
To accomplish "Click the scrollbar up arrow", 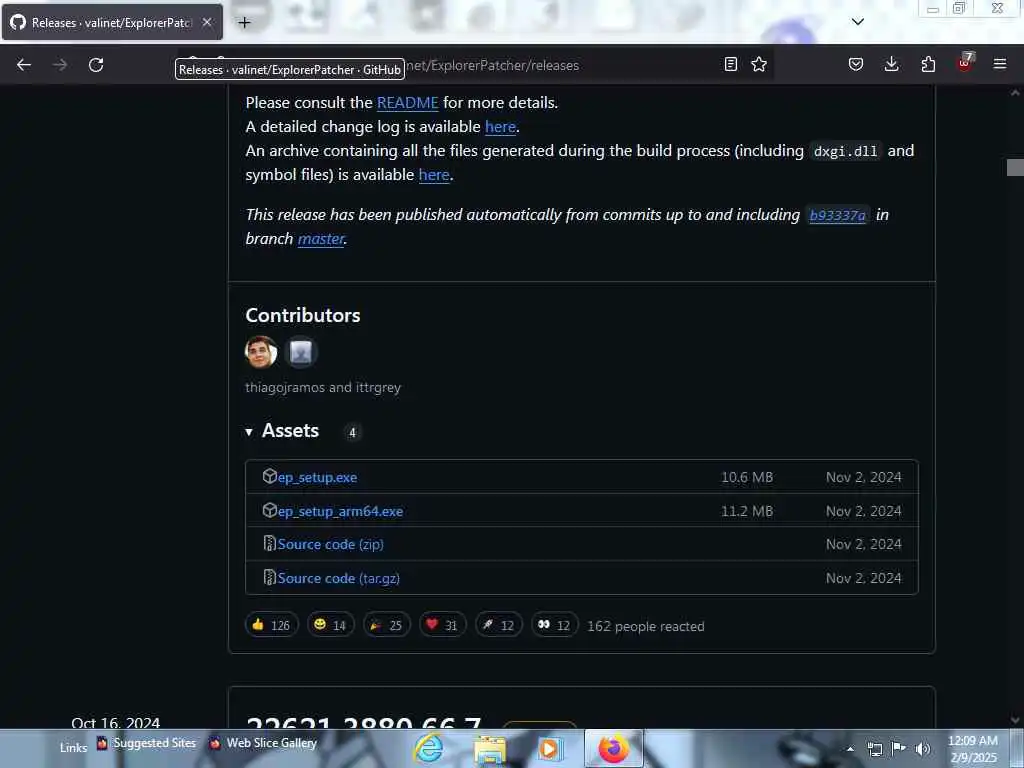I will pos(1015,93).
